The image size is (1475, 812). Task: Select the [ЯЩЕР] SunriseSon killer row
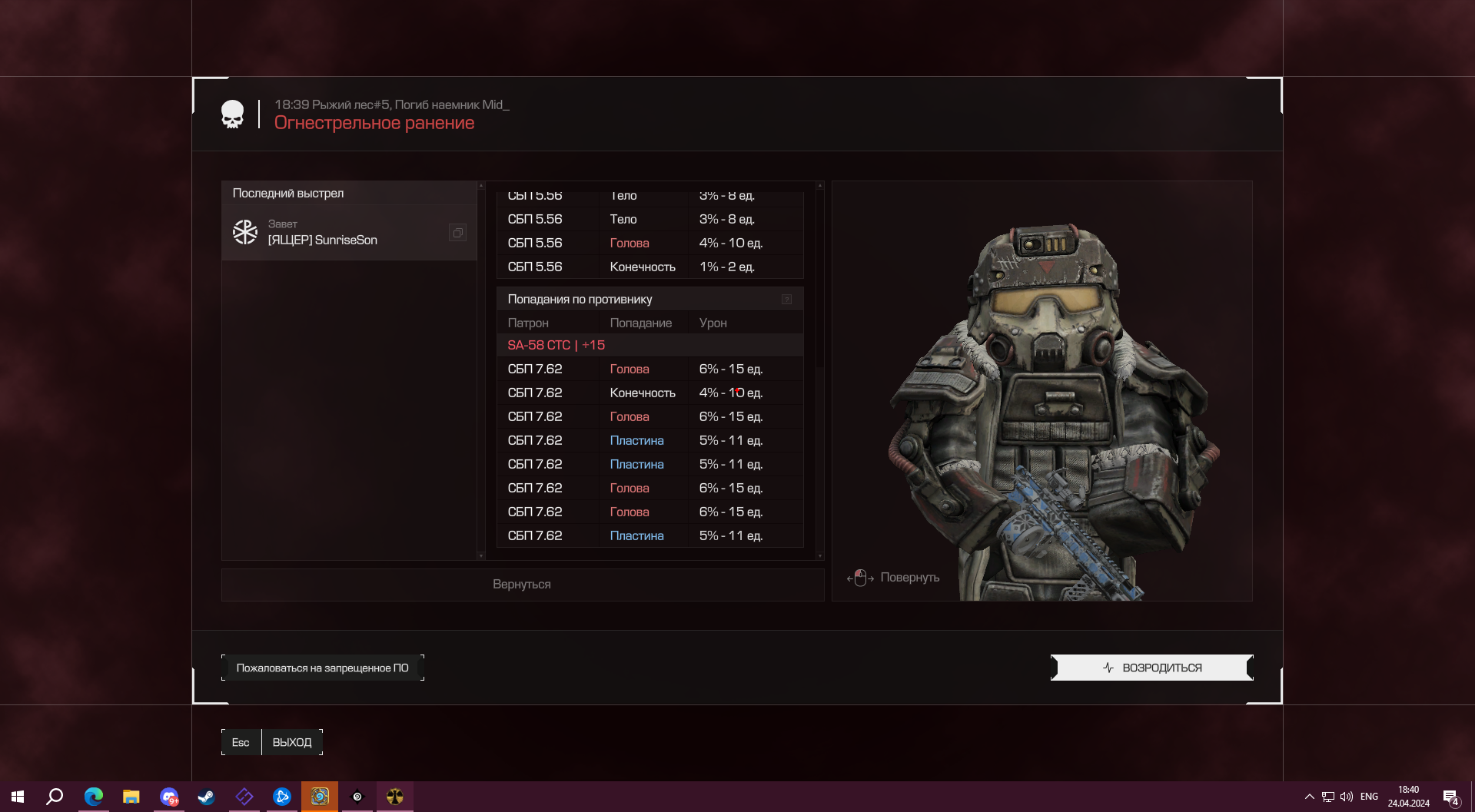(350, 233)
